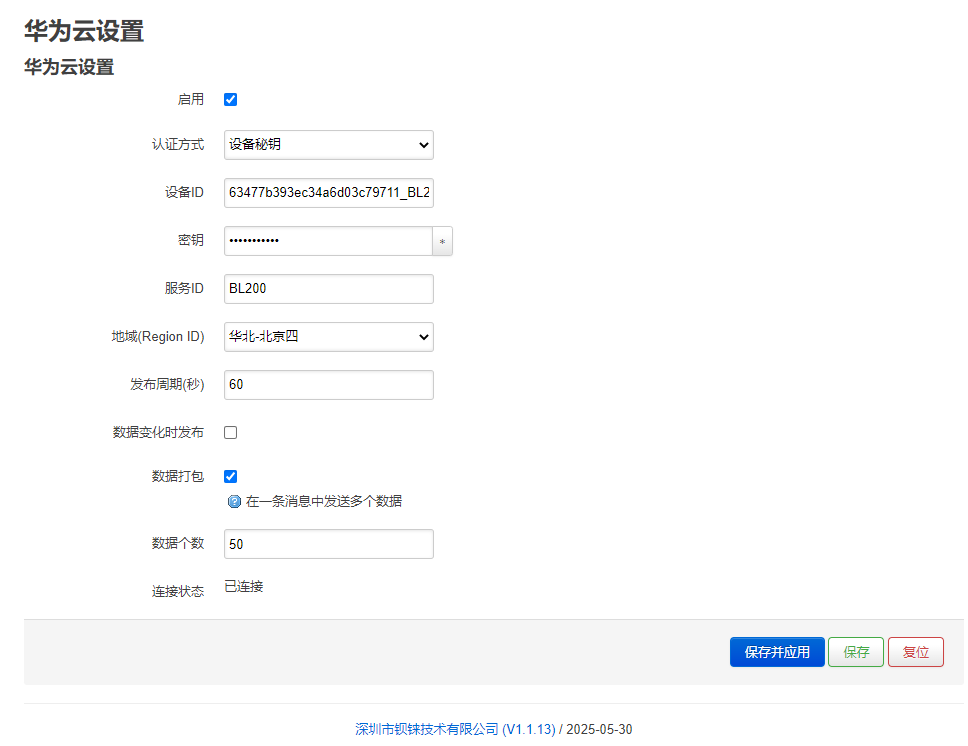Click the 华为云设置 page heading
Image resolution: width=968 pixels, height=746 pixels.
point(84,31)
